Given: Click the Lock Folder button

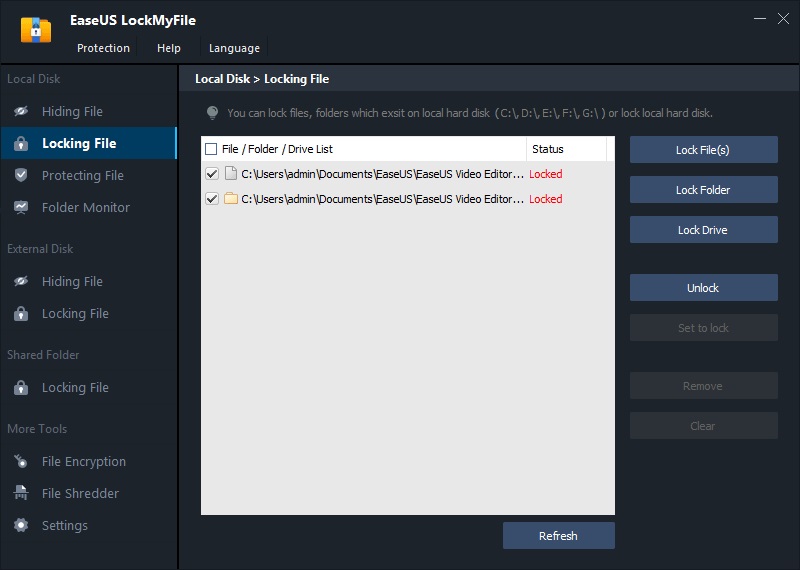Looking at the screenshot, I should tap(704, 189).
